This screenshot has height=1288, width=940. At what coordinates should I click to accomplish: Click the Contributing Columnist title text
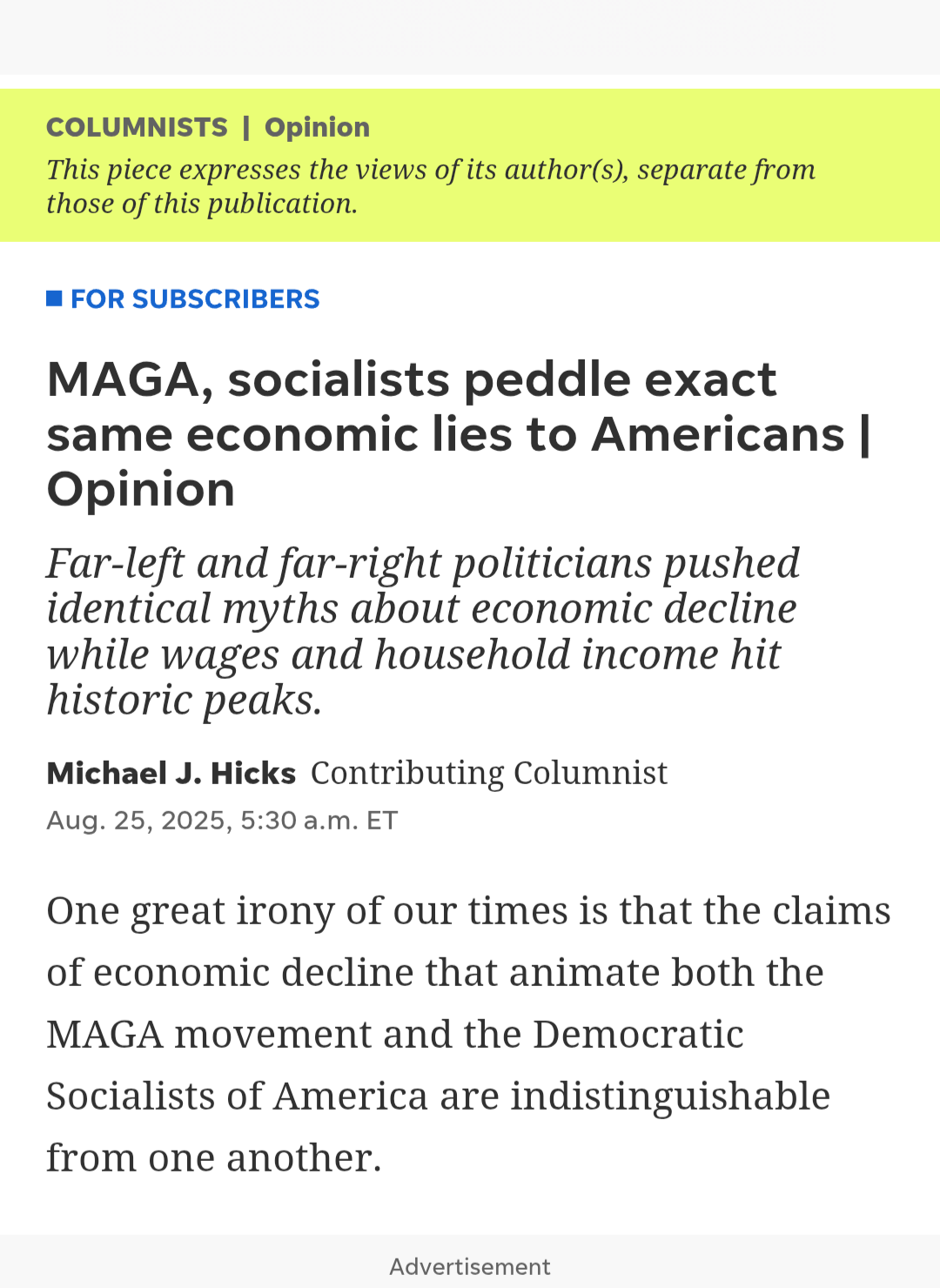pos(489,773)
